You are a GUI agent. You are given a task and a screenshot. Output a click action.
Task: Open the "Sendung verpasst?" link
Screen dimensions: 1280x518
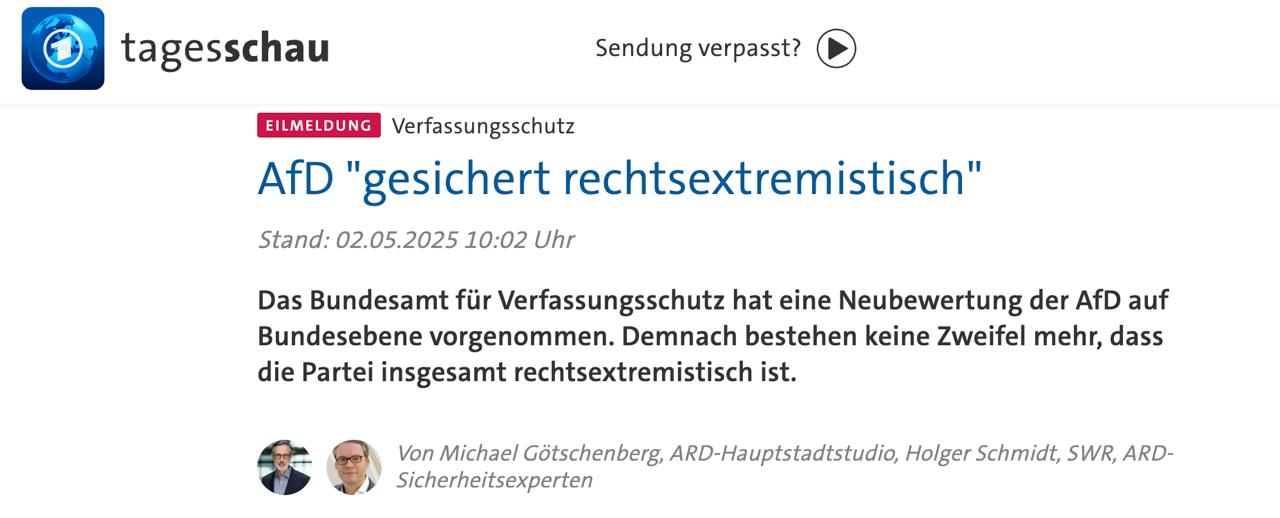698,48
